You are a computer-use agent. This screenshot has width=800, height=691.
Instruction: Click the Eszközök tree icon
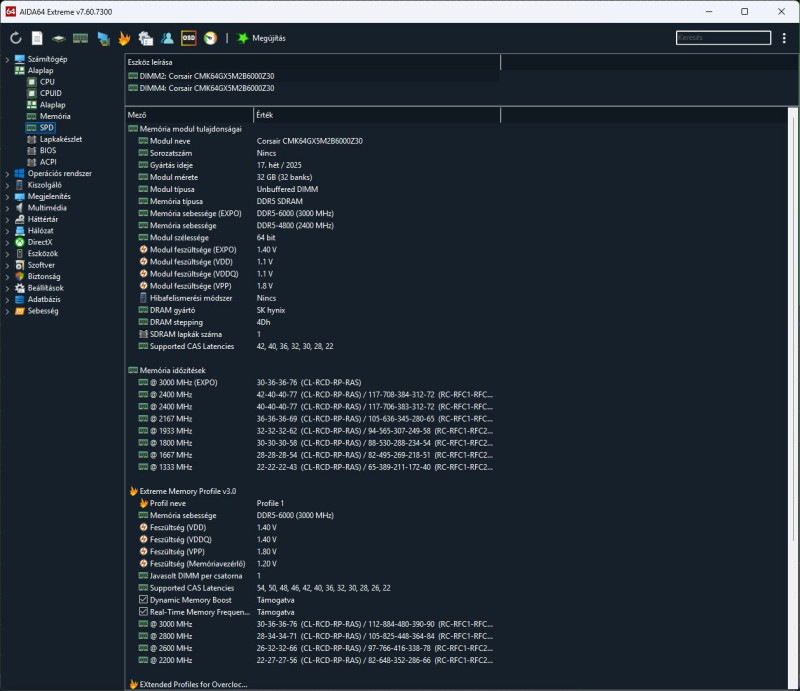pyautogui.click(x=19, y=254)
